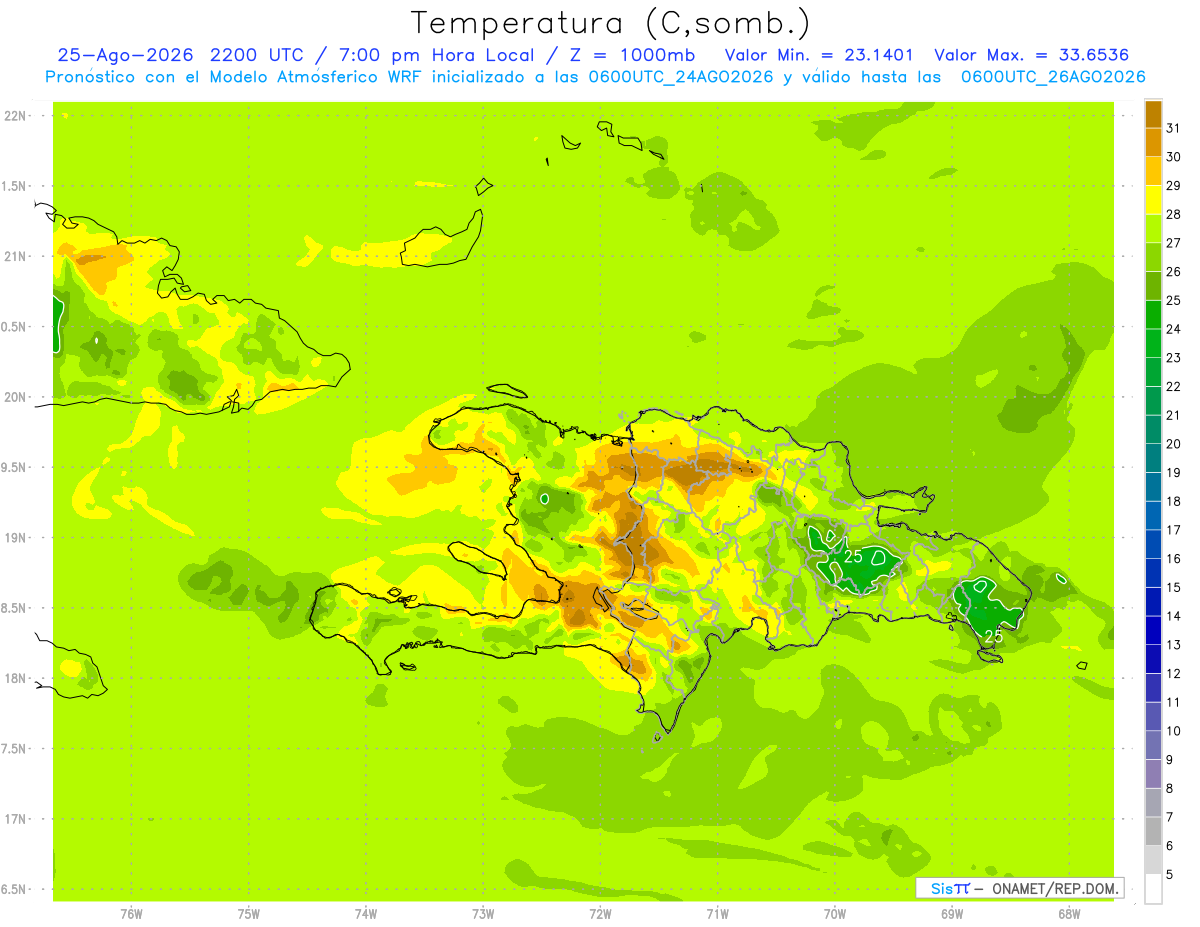The height and width of the screenshot is (927, 1200).
Task: Click the legend value '29'
Action: point(1174,185)
